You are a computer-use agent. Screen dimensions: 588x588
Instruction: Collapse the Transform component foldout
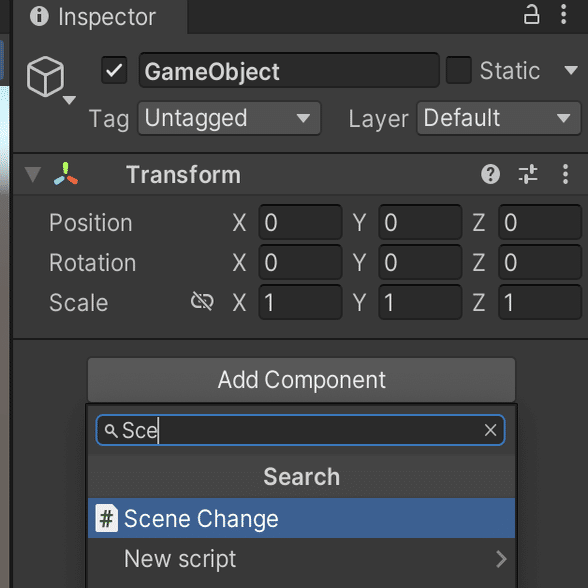[x=33, y=175]
